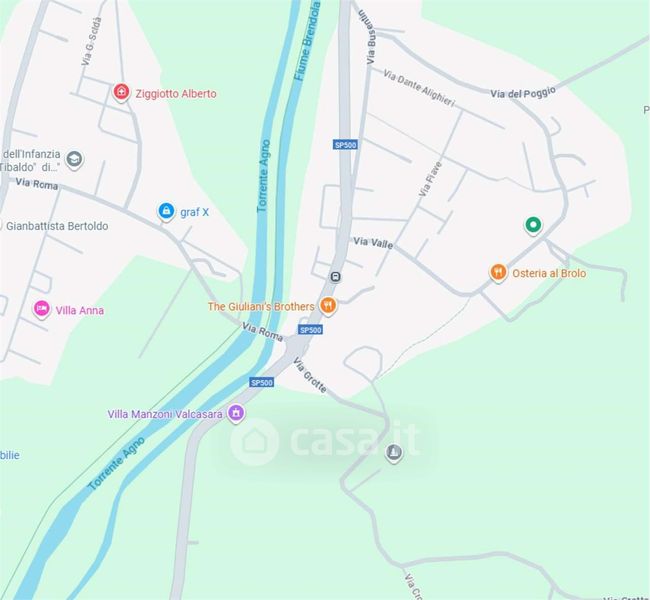This screenshot has height=600, width=650.
Task: Click the red Ziggiotto Alberto home pin
Action: (x=121, y=92)
